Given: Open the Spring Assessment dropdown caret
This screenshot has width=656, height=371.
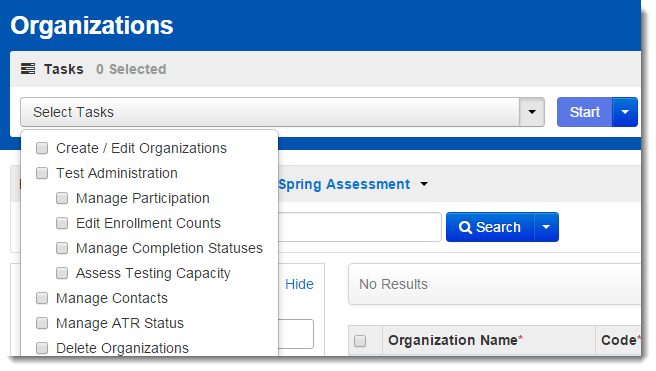Looking at the screenshot, I should [x=424, y=184].
